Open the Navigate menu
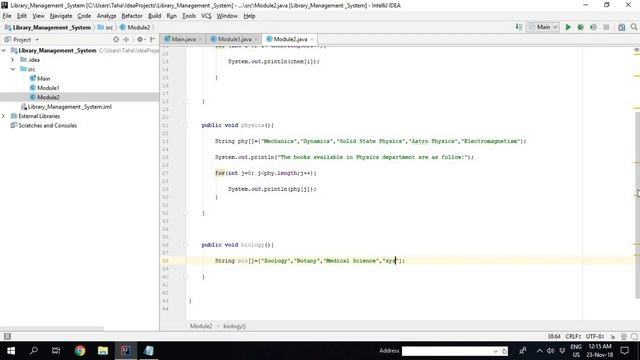 61,16
